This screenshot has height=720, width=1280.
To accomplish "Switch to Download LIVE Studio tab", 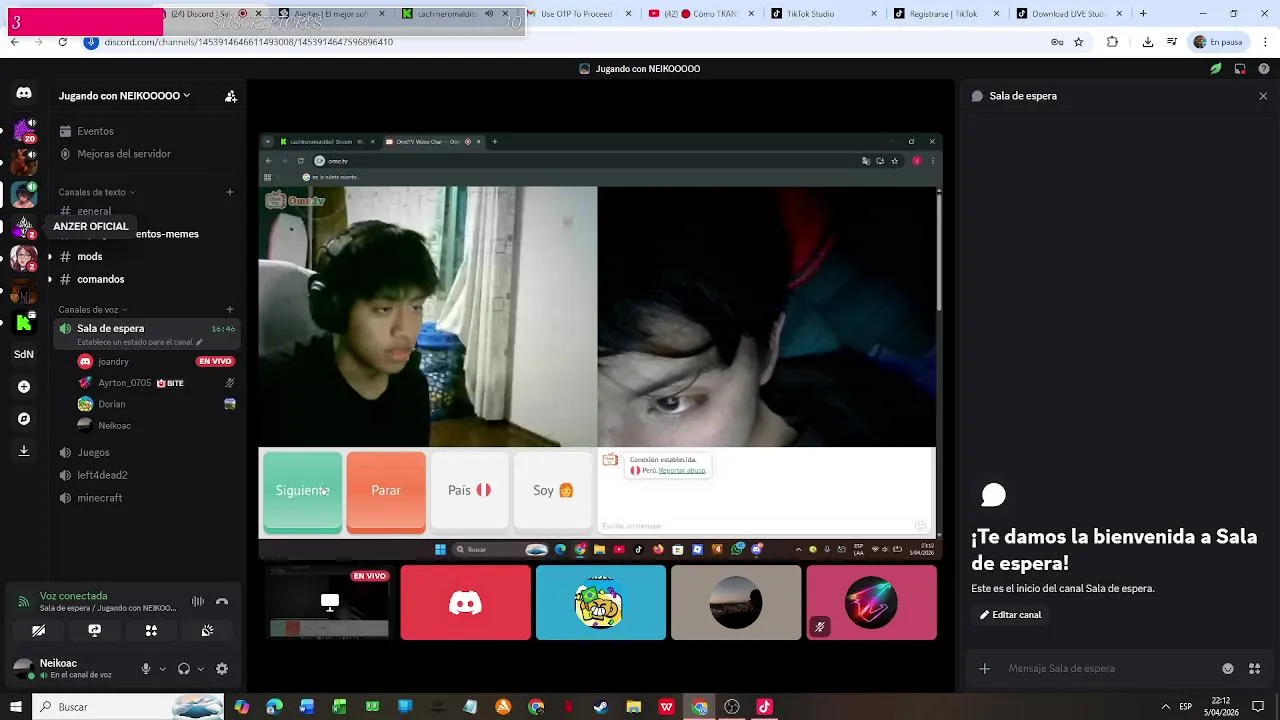I will point(1071,14).
